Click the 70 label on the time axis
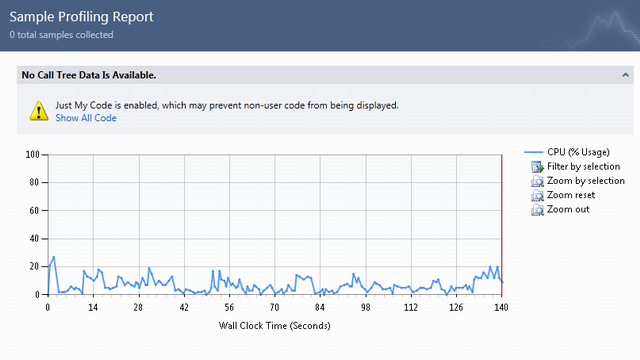The image size is (640, 360). (274, 307)
